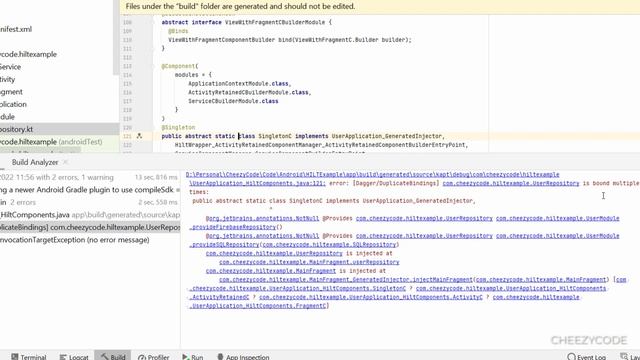Open the MainFragment 'is injected at' link
Screen dimensions: 640x360
click(x=271, y=271)
